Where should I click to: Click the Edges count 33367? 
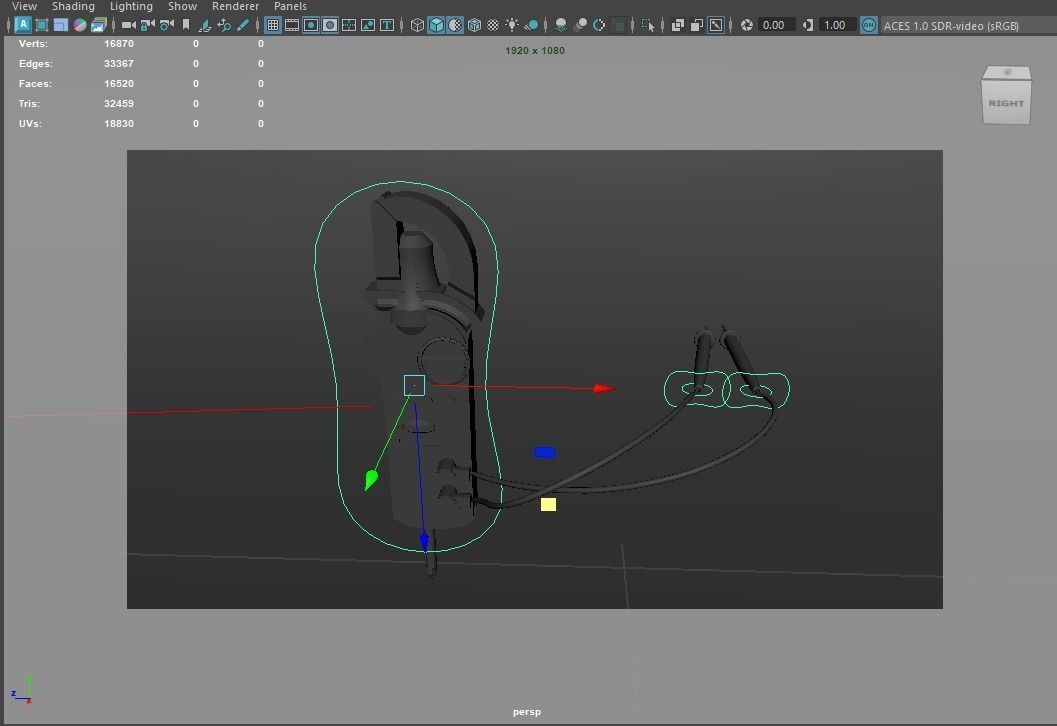[x=119, y=63]
